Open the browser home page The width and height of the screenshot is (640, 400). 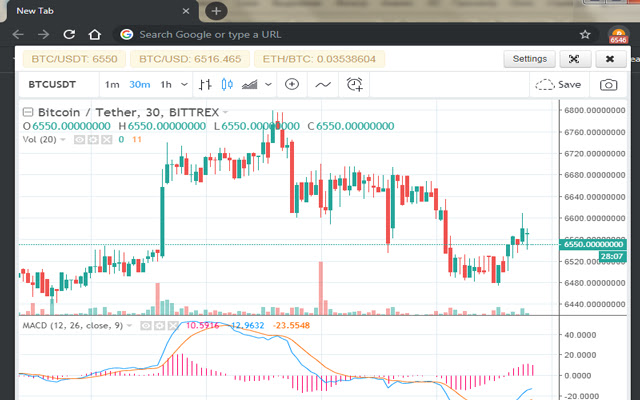94,34
